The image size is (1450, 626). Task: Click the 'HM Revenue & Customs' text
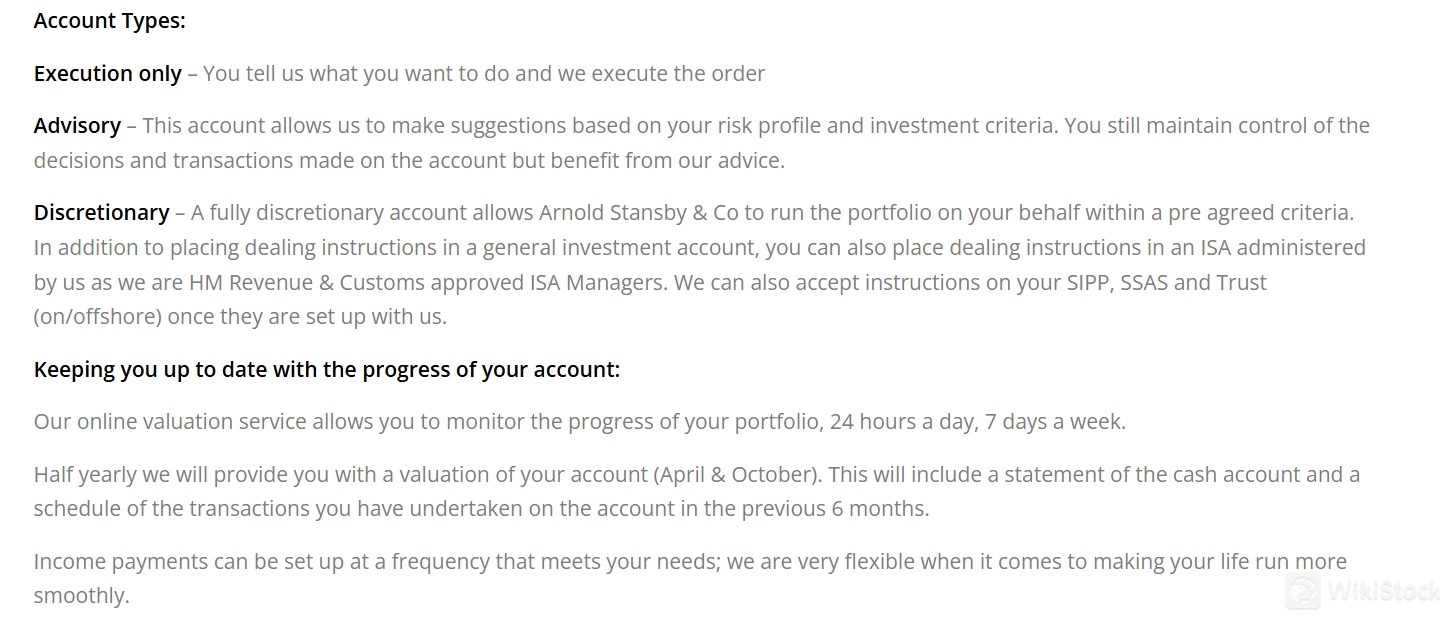[x=294, y=283]
